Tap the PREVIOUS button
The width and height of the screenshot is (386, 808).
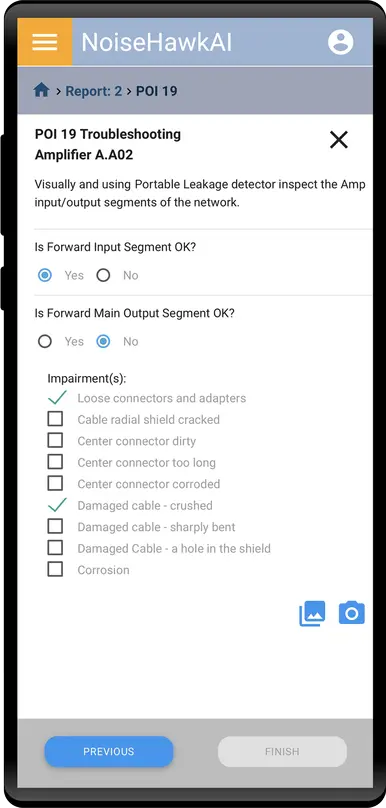(x=109, y=751)
